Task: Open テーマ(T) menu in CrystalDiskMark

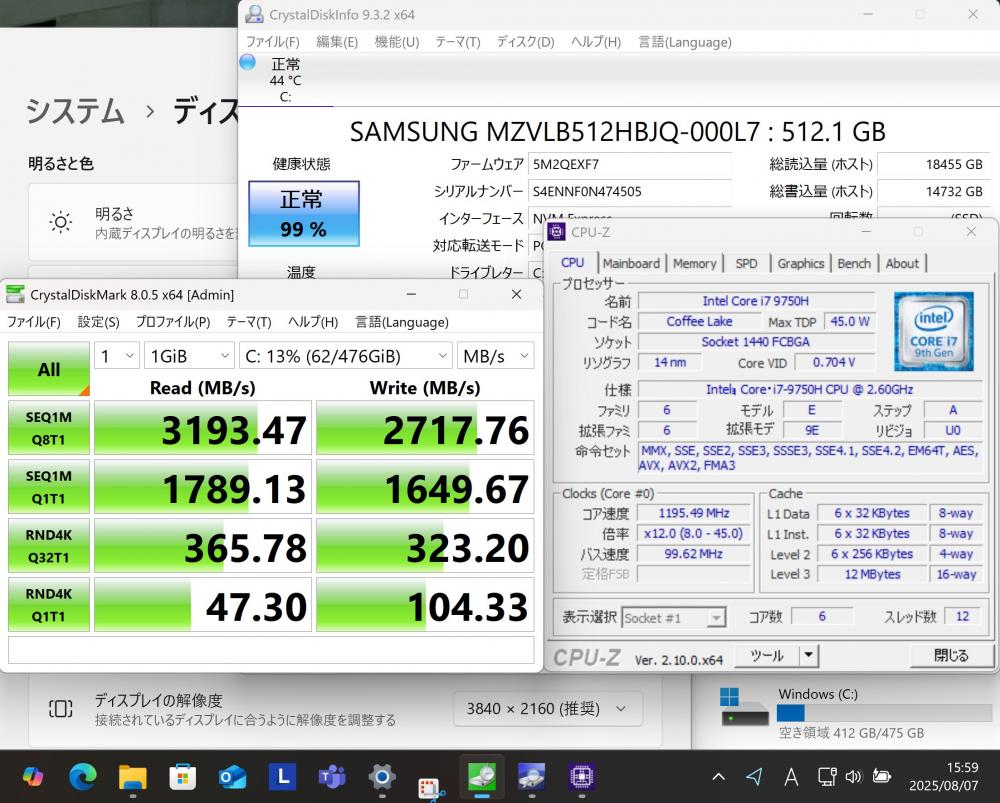Action: coord(249,322)
